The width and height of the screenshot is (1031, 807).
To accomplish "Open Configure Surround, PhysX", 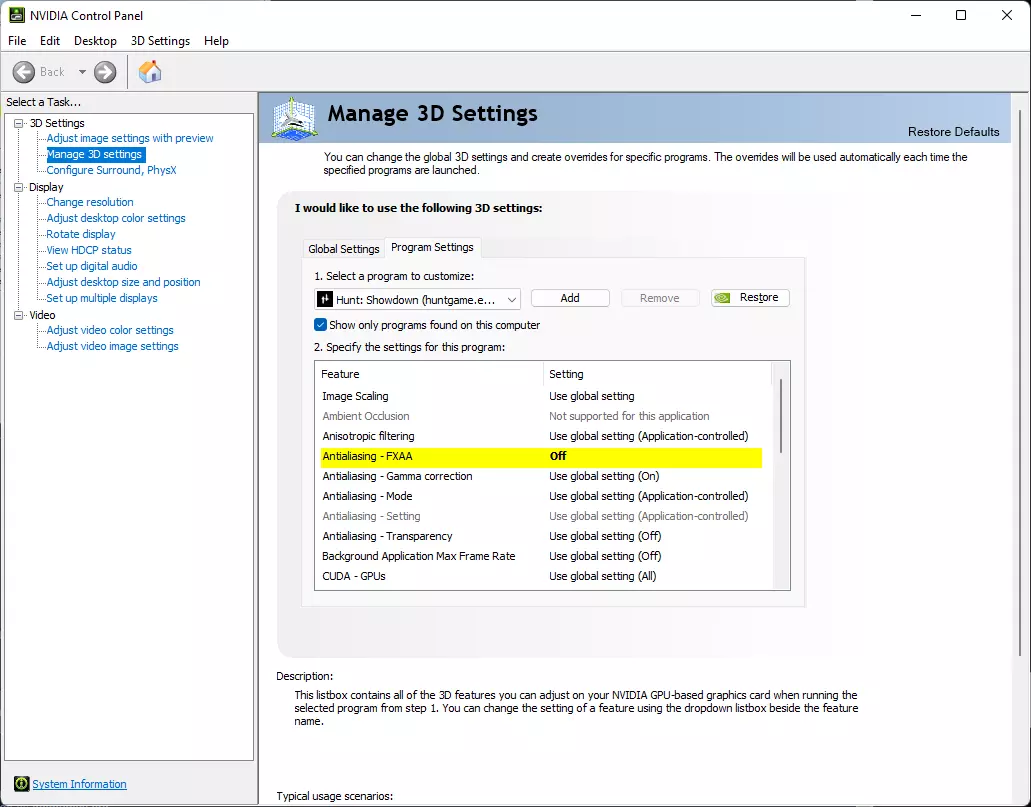I will 111,170.
